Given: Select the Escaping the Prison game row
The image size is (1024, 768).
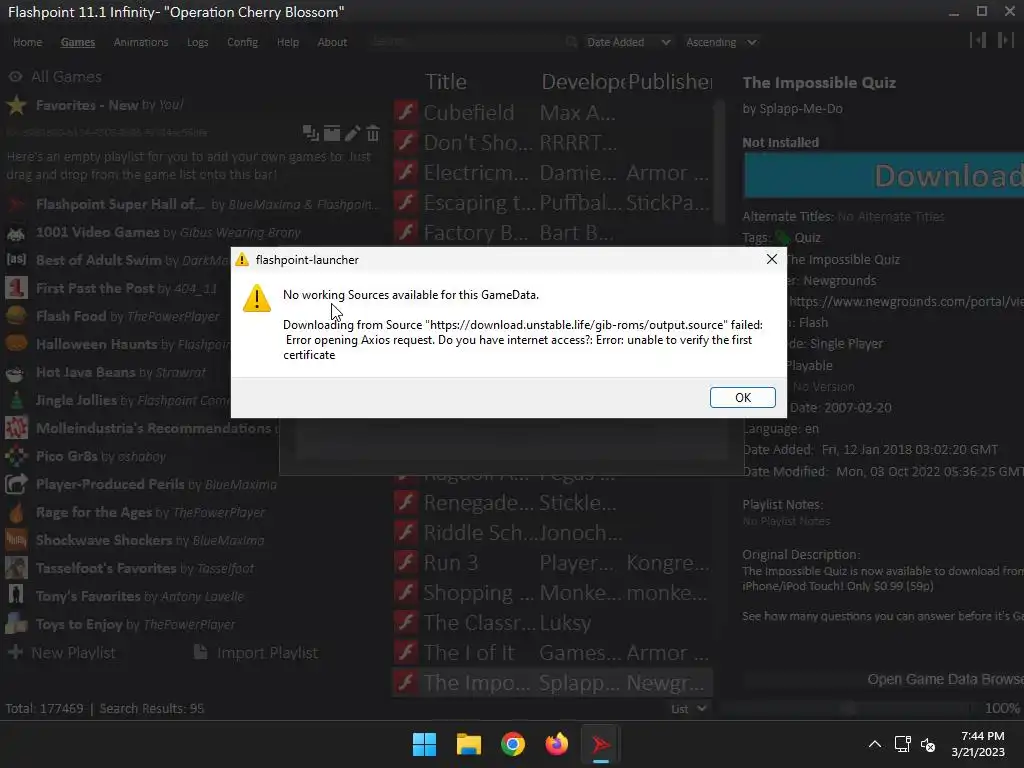Looking at the screenshot, I should 552,202.
